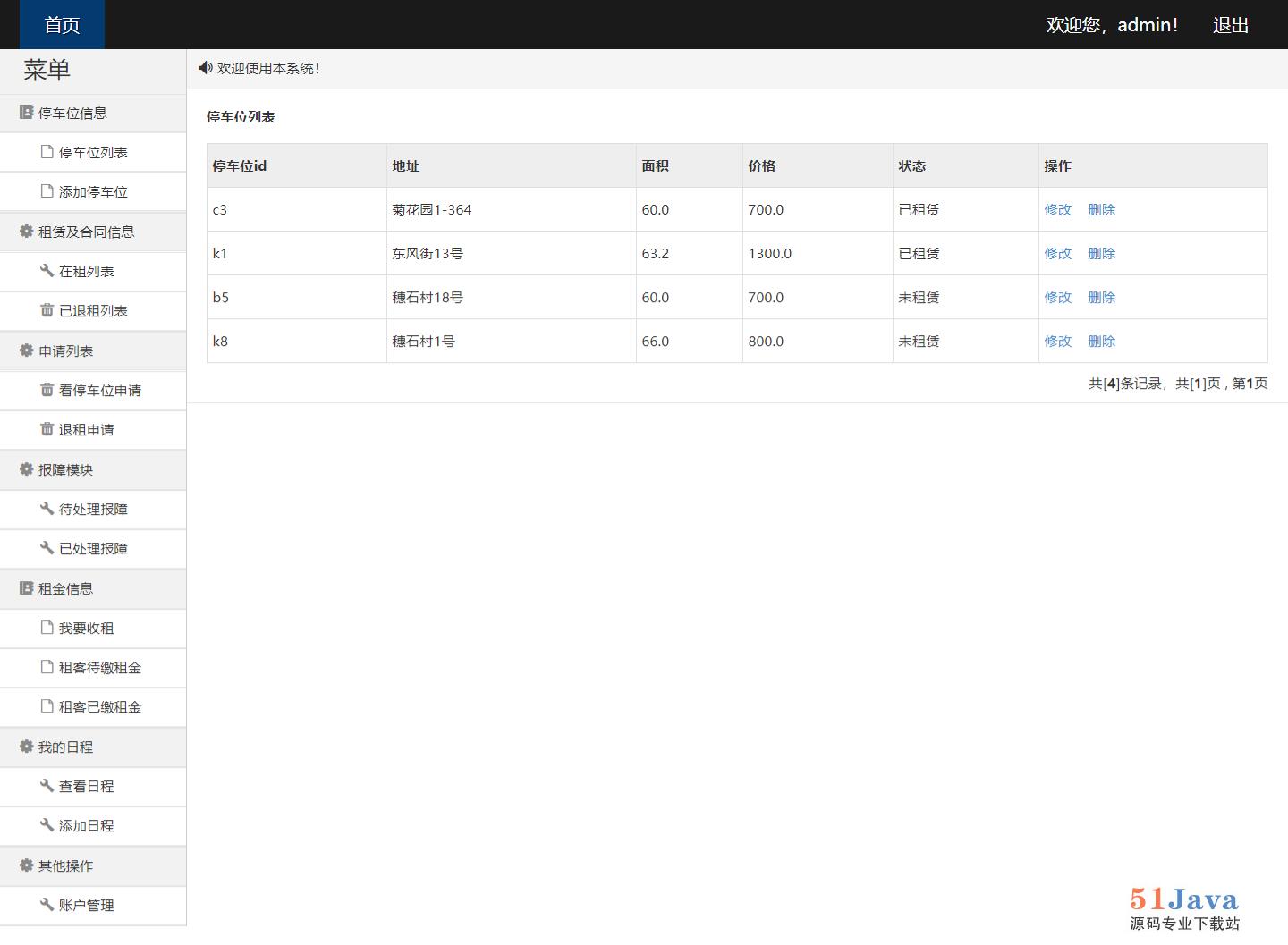Open the 首页 tab in top bar
The height and width of the screenshot is (945, 1288).
tap(62, 25)
